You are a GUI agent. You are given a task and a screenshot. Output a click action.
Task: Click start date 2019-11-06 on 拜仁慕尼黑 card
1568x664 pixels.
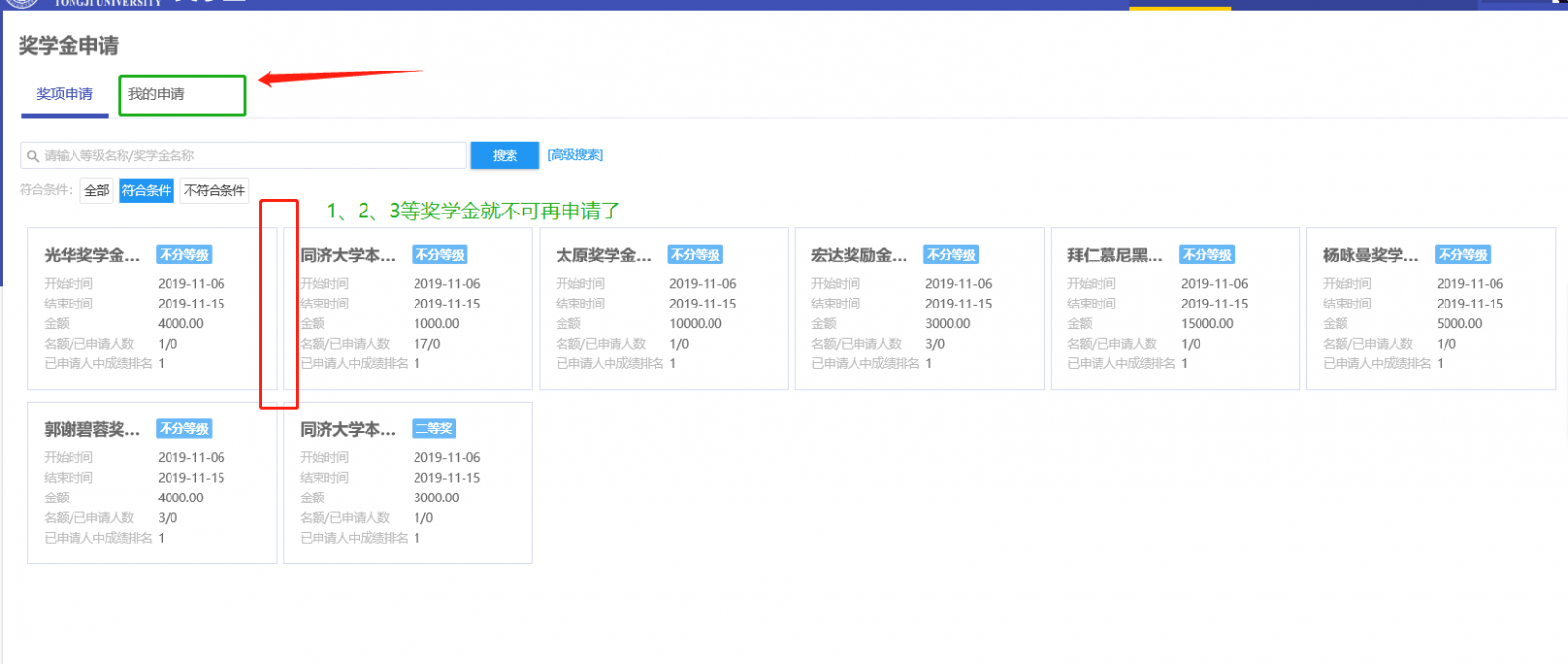pos(1214,284)
